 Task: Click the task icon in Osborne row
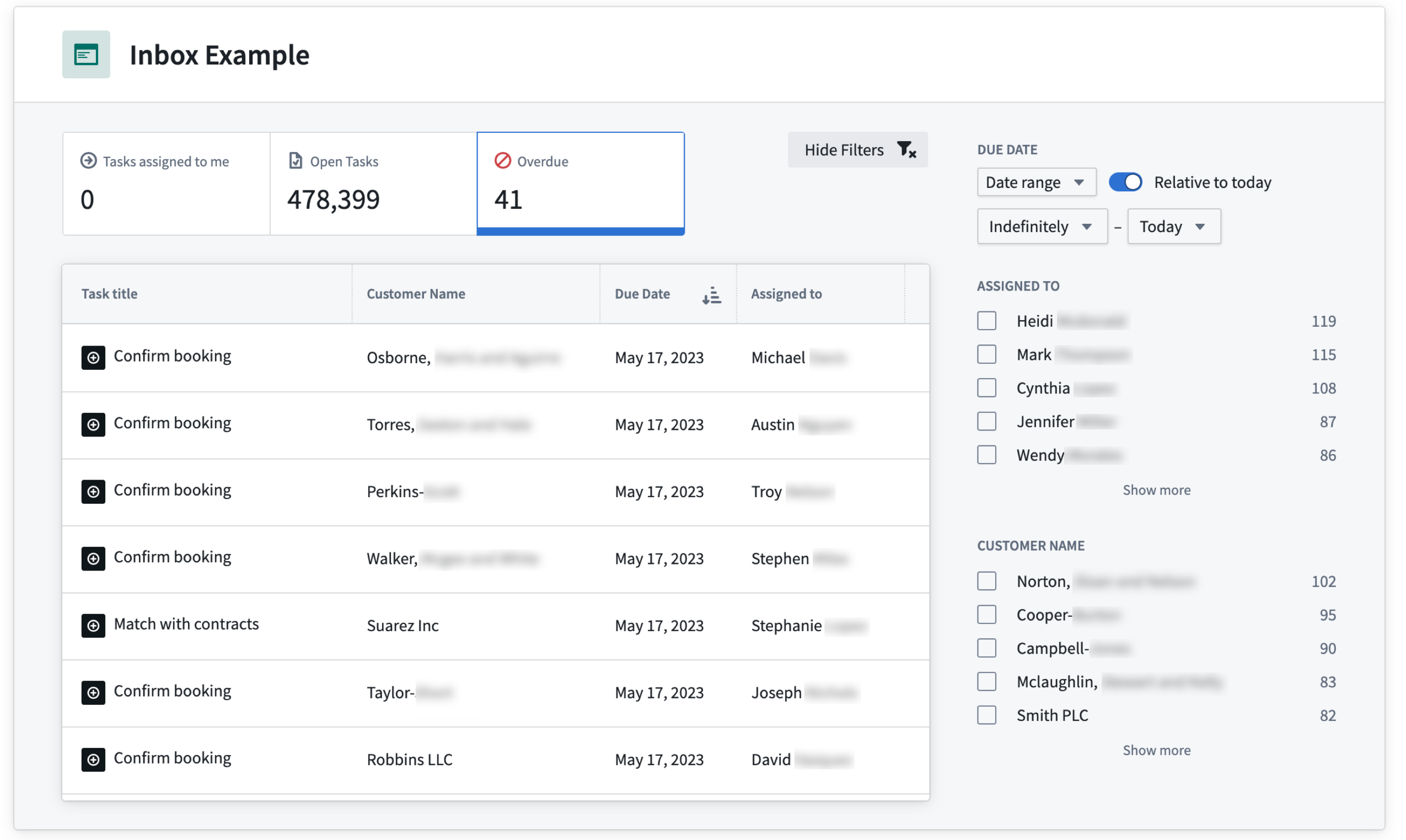click(93, 357)
